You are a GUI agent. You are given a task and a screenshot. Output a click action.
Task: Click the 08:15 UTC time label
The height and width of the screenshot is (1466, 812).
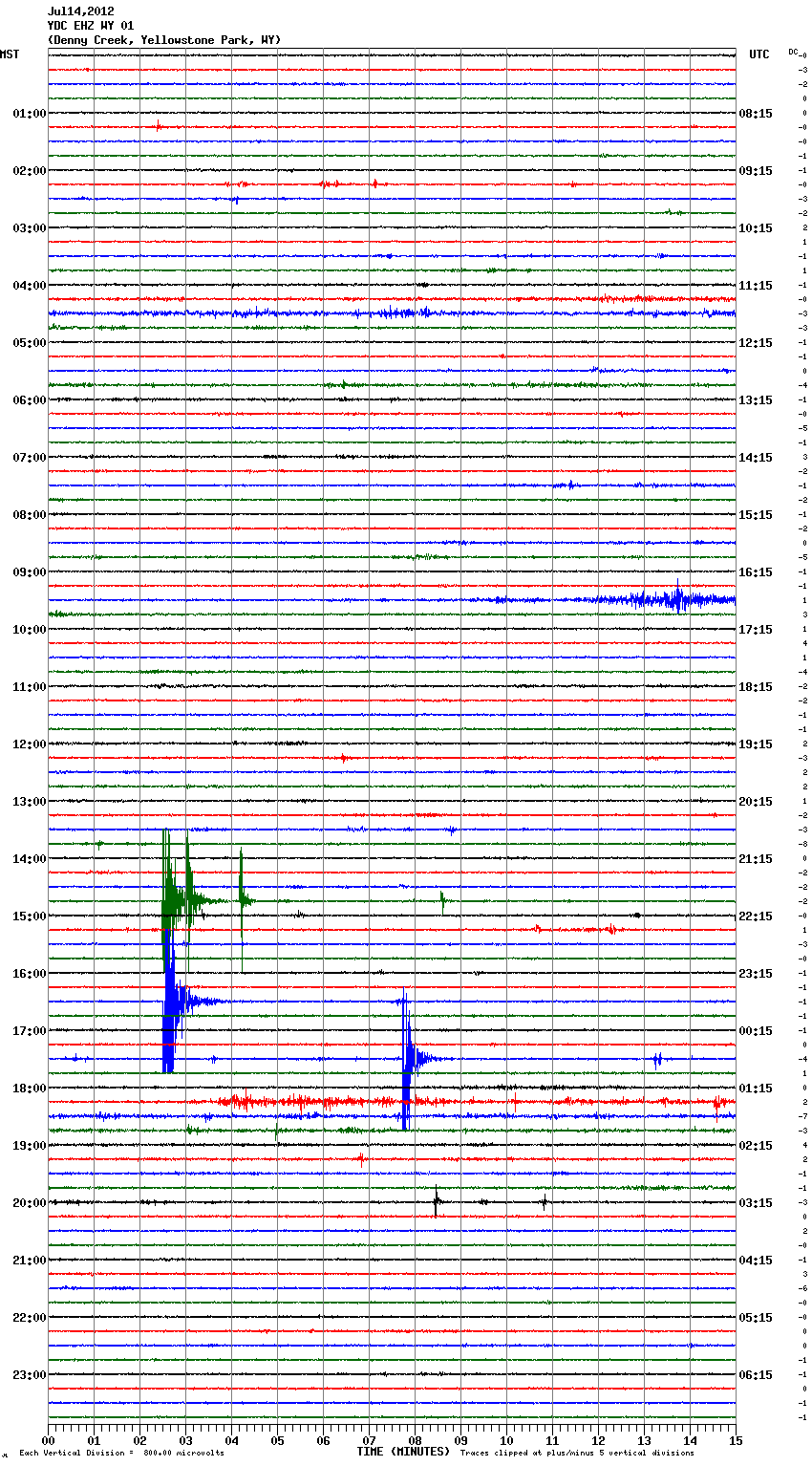click(756, 114)
